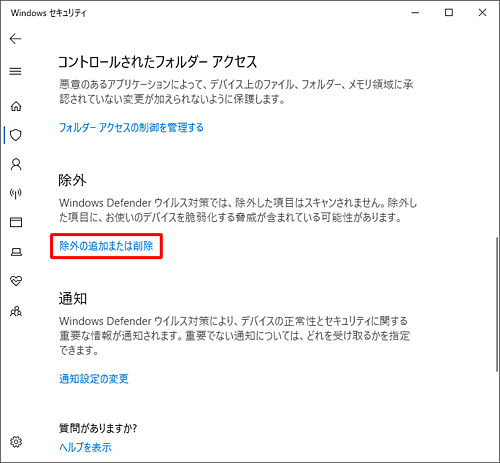Click the 通知 section heading

[73, 298]
